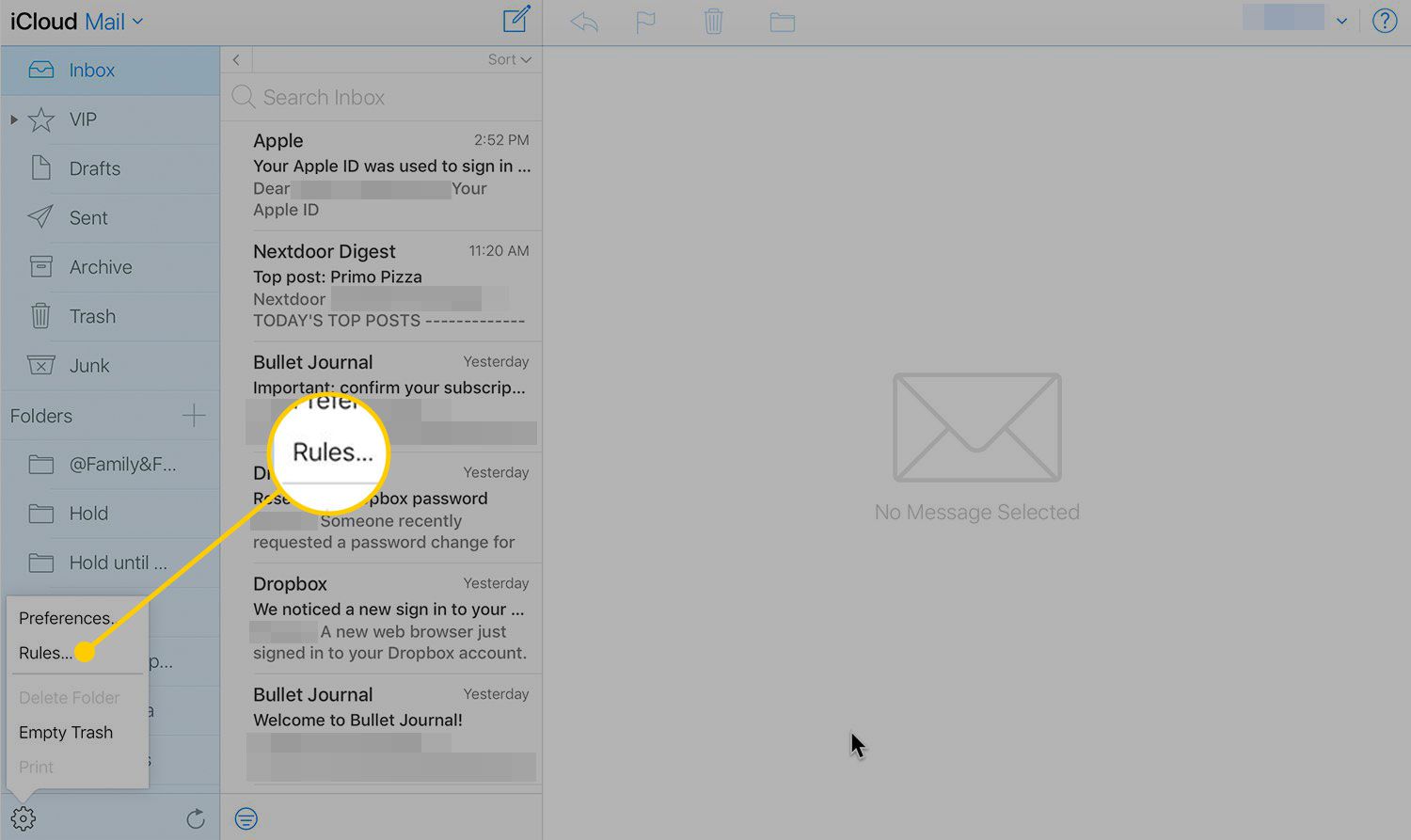Click the Trash bin icon in sidebar

[40, 315]
